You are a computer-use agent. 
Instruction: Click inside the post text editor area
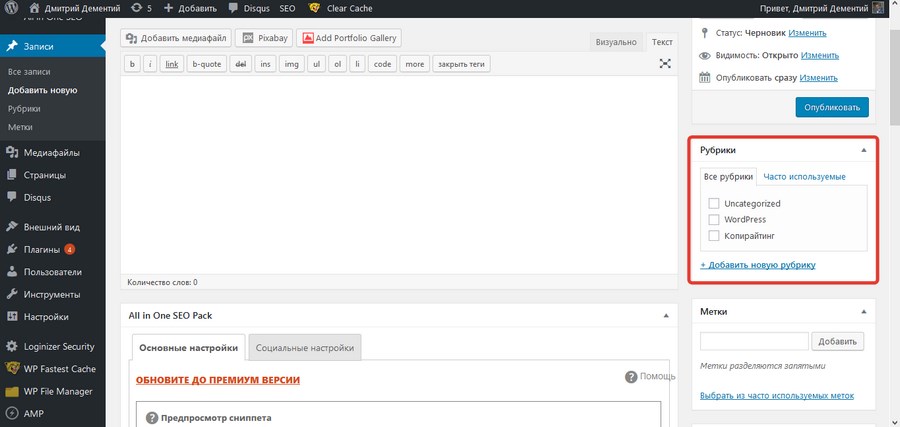click(399, 175)
